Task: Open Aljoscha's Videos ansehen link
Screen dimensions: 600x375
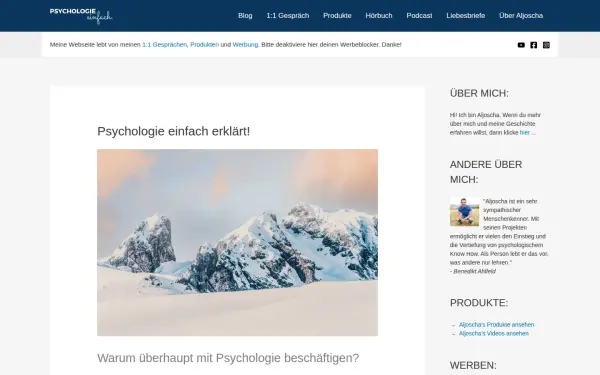Action: [494, 333]
